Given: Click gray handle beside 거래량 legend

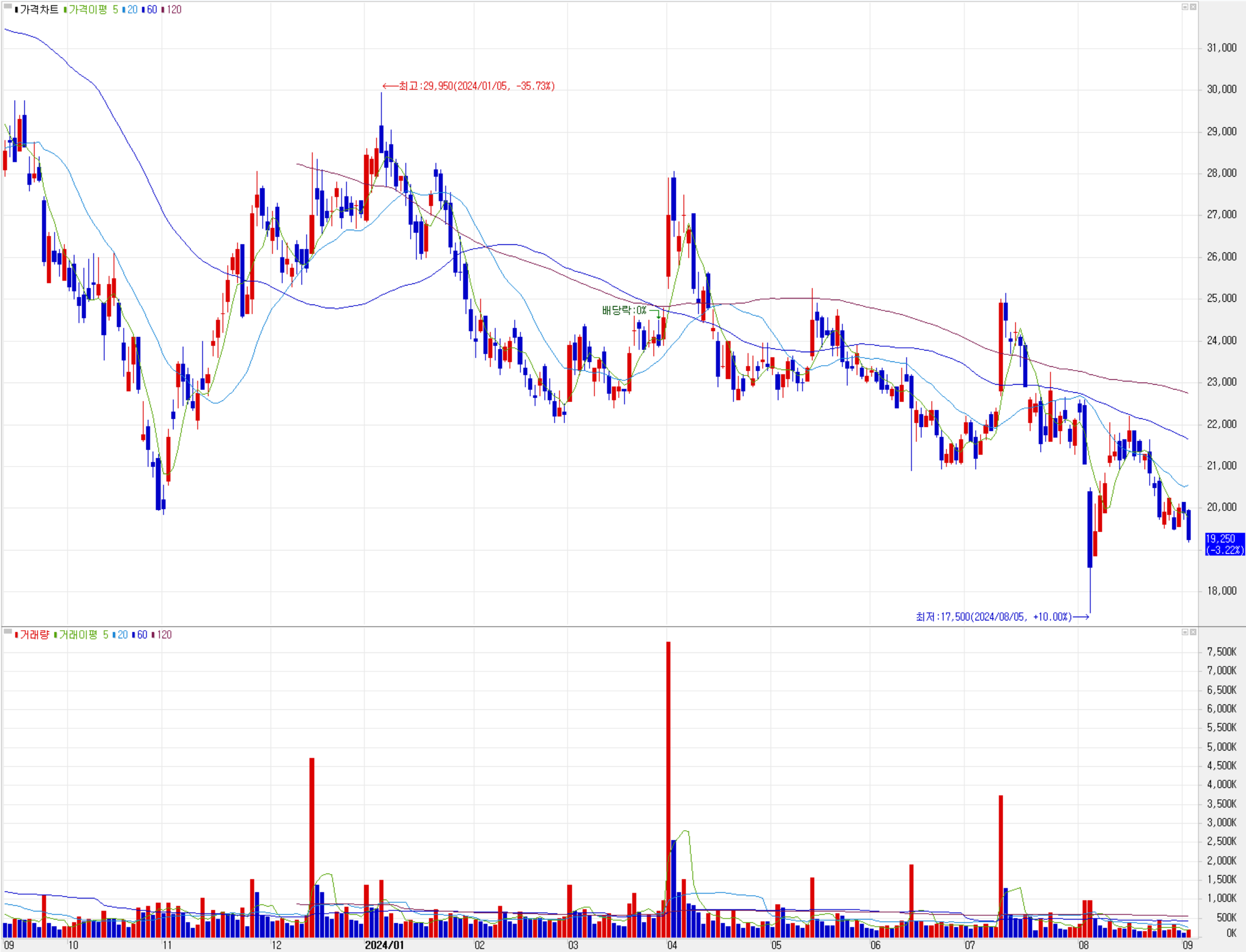Looking at the screenshot, I should 8,631.
